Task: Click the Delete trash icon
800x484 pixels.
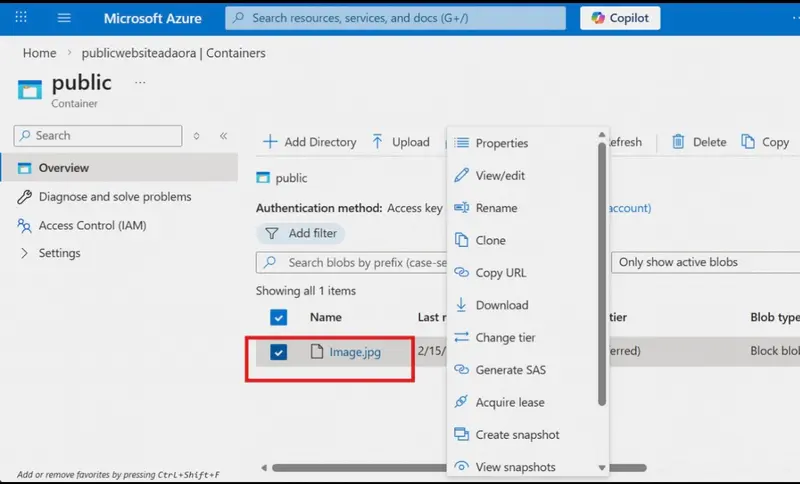Action: pyautogui.click(x=678, y=142)
